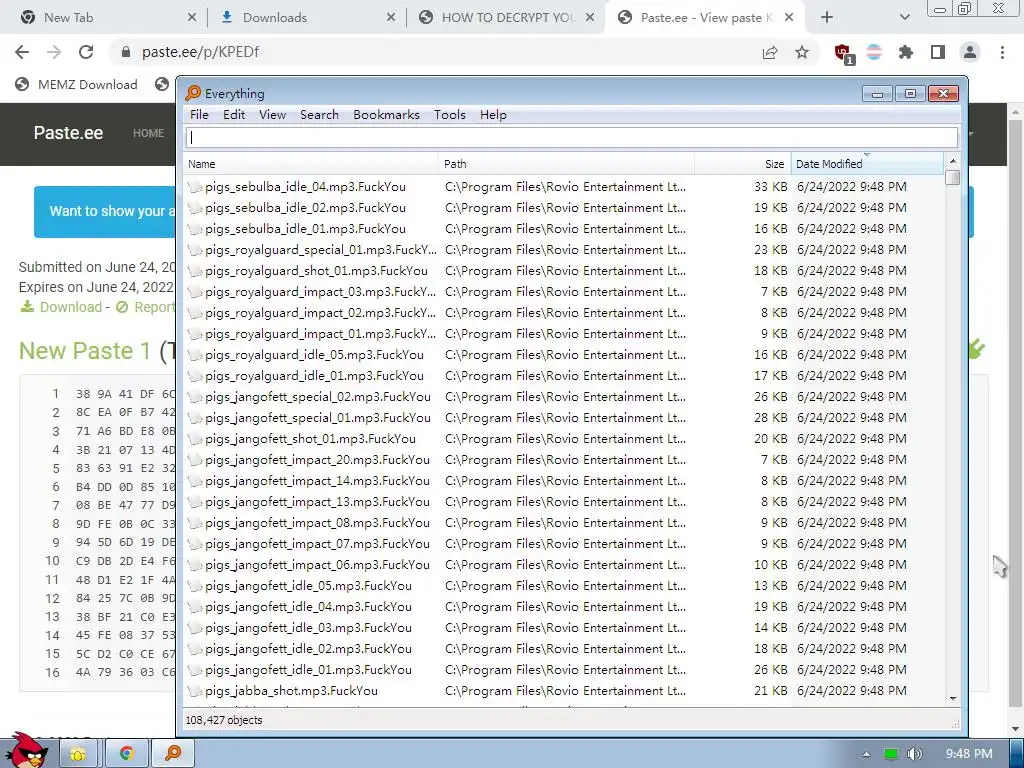This screenshot has height=768, width=1024.
Task: Select pigs_jangofett_impact_20.mp3.FuckYou file name
Action: tap(317, 460)
